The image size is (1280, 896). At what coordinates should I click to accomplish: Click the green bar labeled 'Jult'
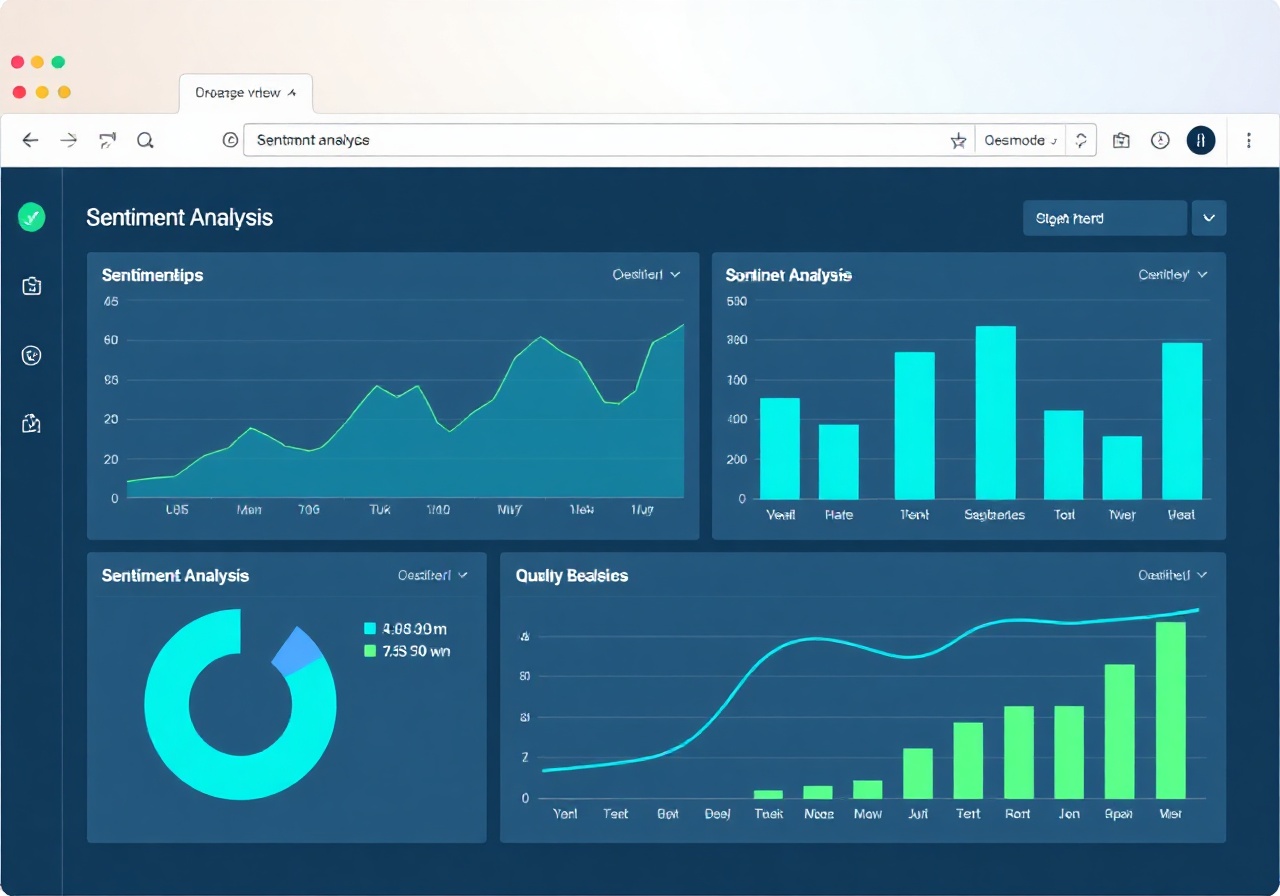[918, 773]
